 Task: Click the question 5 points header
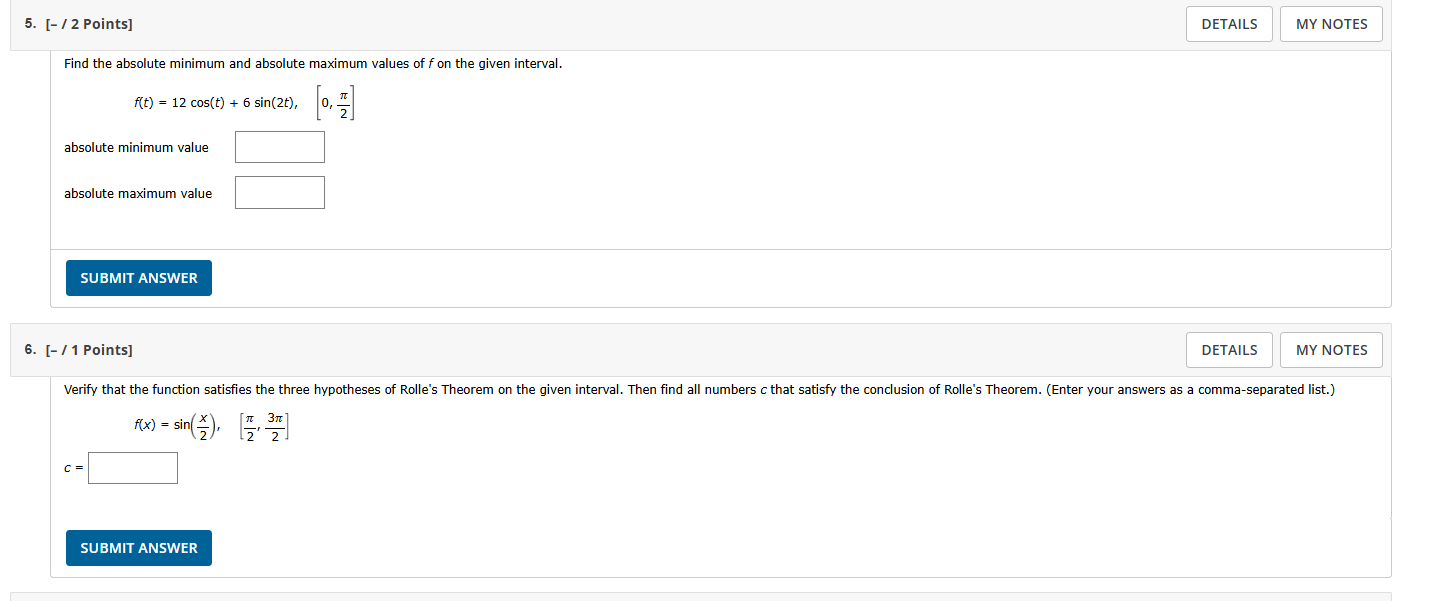click(79, 24)
